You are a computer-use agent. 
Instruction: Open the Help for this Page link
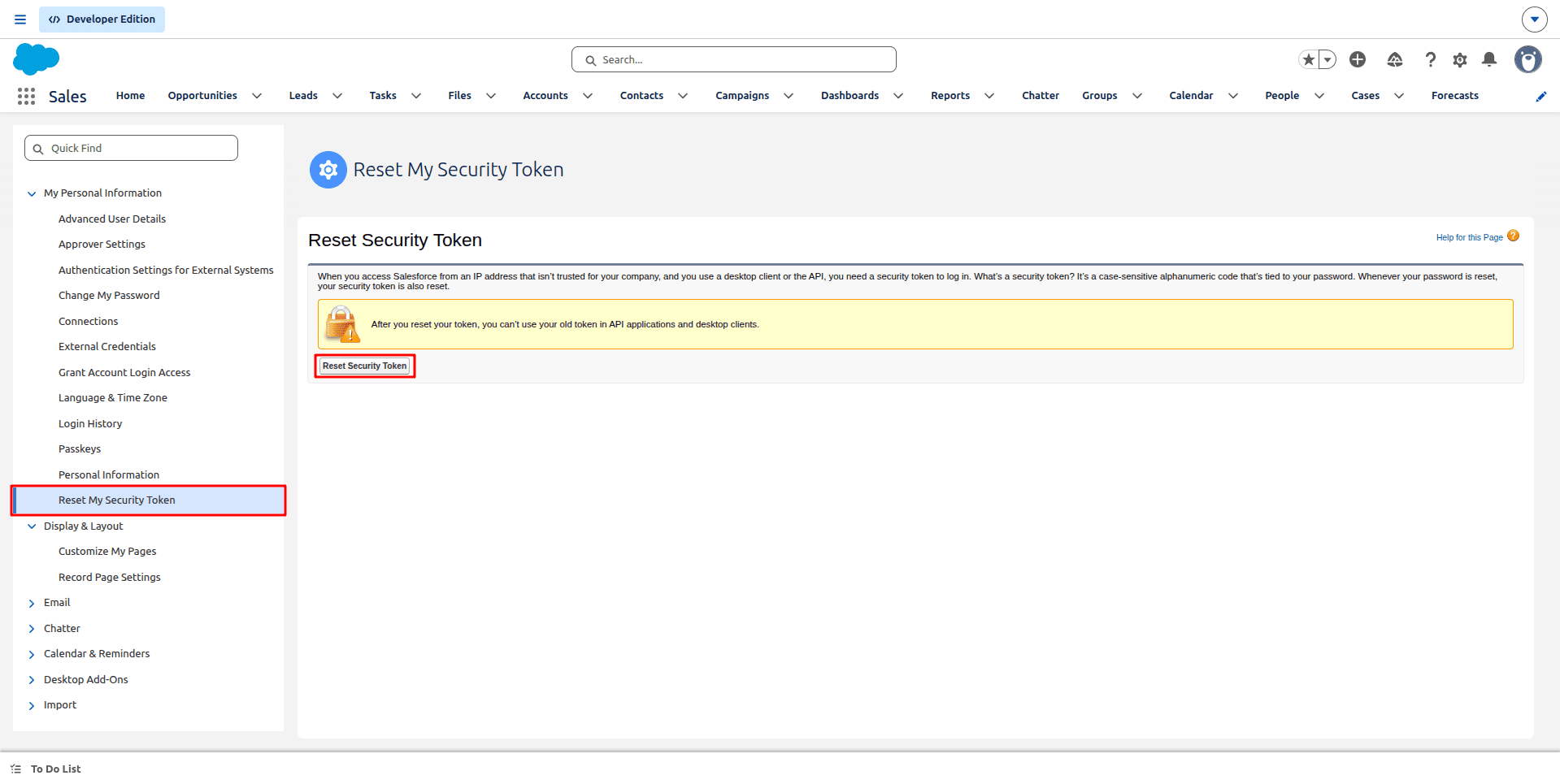(x=1469, y=237)
